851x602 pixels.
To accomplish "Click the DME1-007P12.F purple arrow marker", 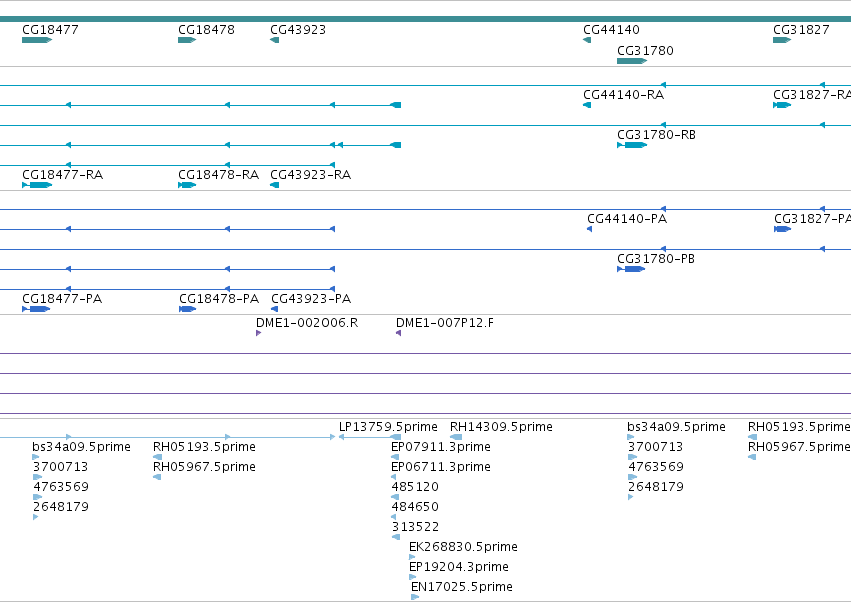I will (398, 333).
